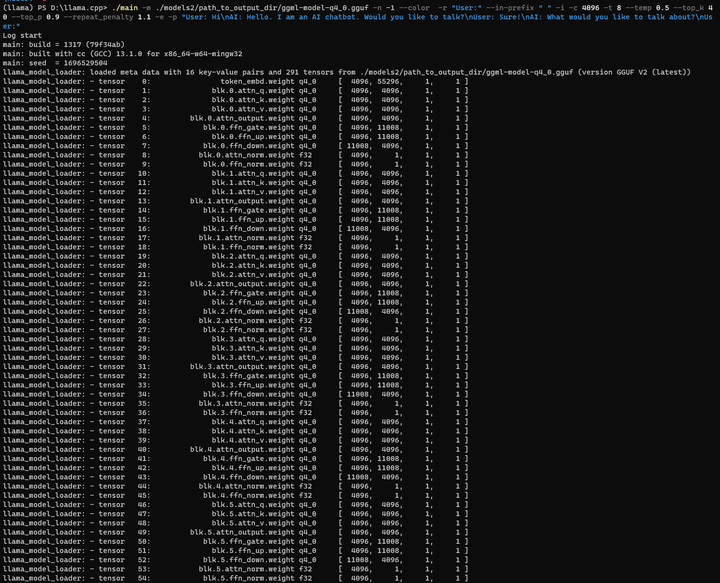This screenshot has width=720, height=583.
Task: Click the 'built with cc (GCC) 13.1.0' line
Action: [x=122, y=54]
